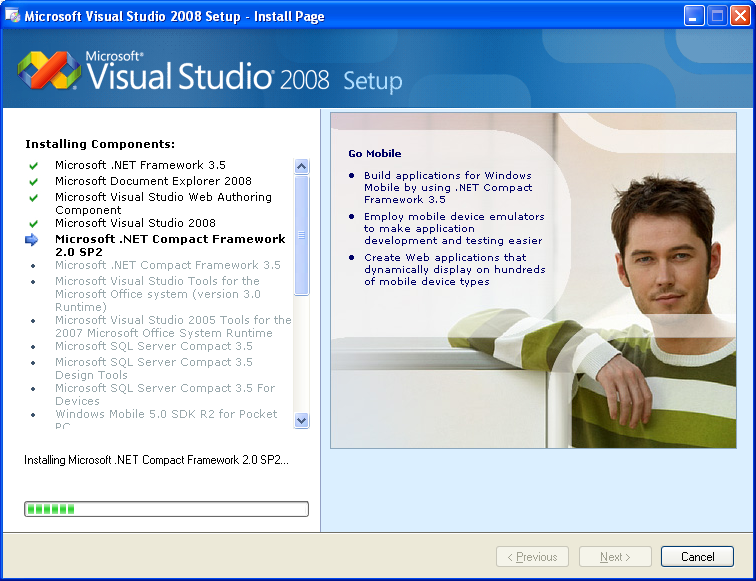
Task: Select the Visual Studio Web Authoring Component entry
Action: pos(163,203)
